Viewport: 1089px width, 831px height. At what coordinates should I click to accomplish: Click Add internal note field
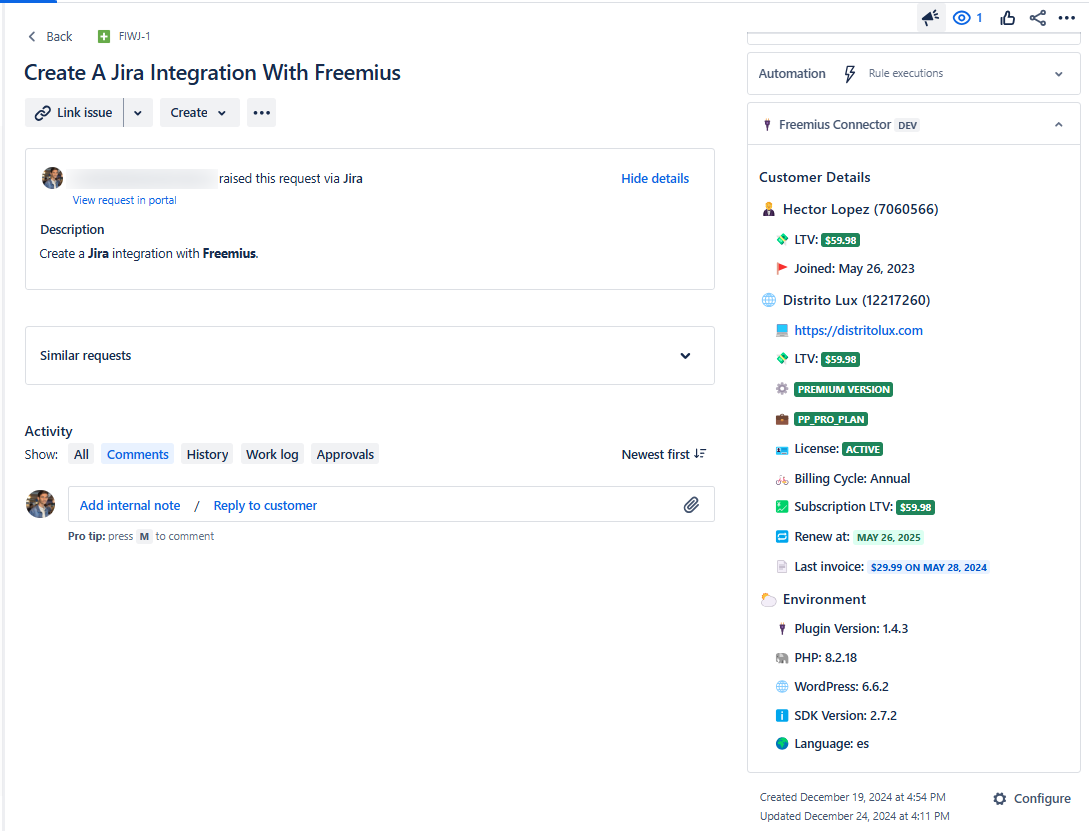[130, 505]
